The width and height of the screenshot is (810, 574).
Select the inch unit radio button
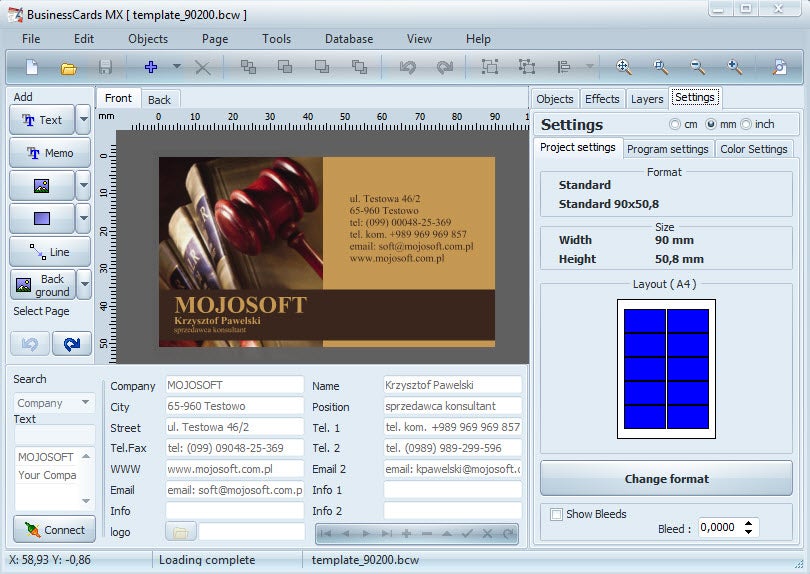(x=746, y=124)
